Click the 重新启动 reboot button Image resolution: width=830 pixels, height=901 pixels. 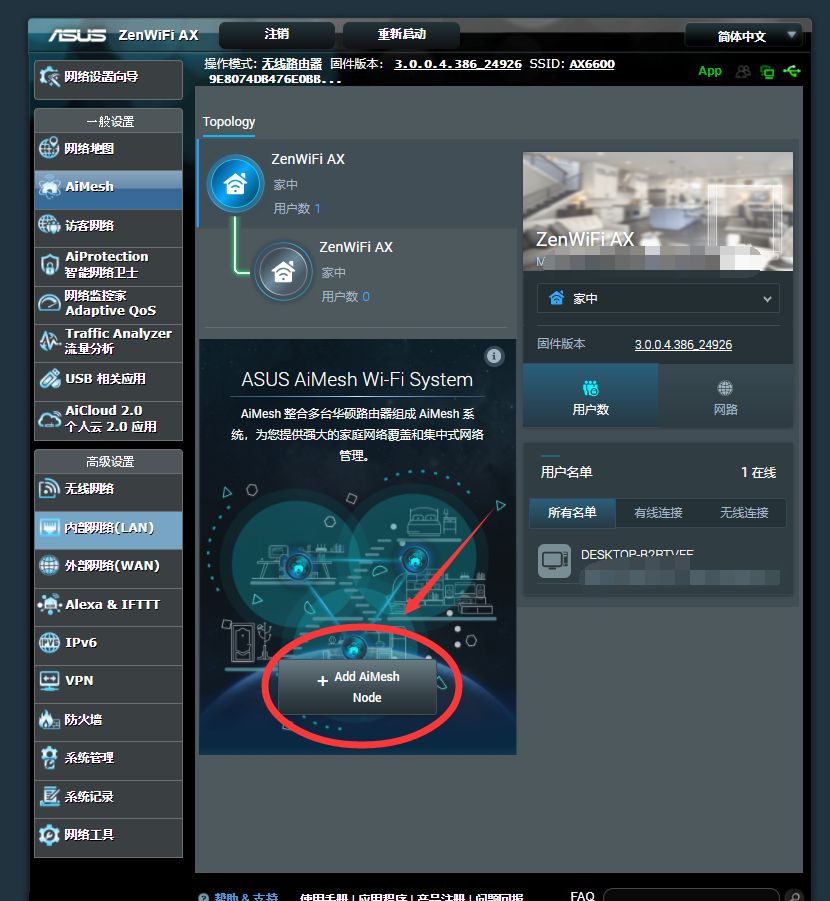401,34
